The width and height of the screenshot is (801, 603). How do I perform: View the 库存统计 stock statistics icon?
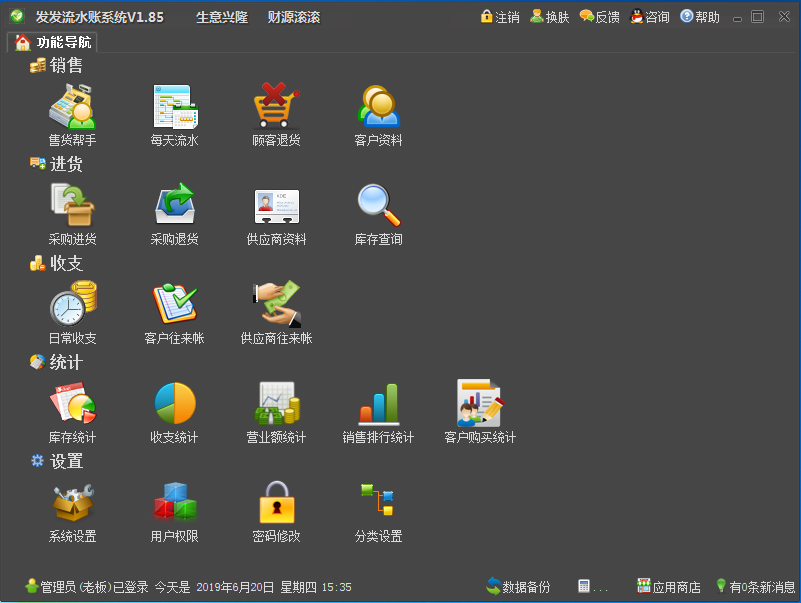(72, 403)
